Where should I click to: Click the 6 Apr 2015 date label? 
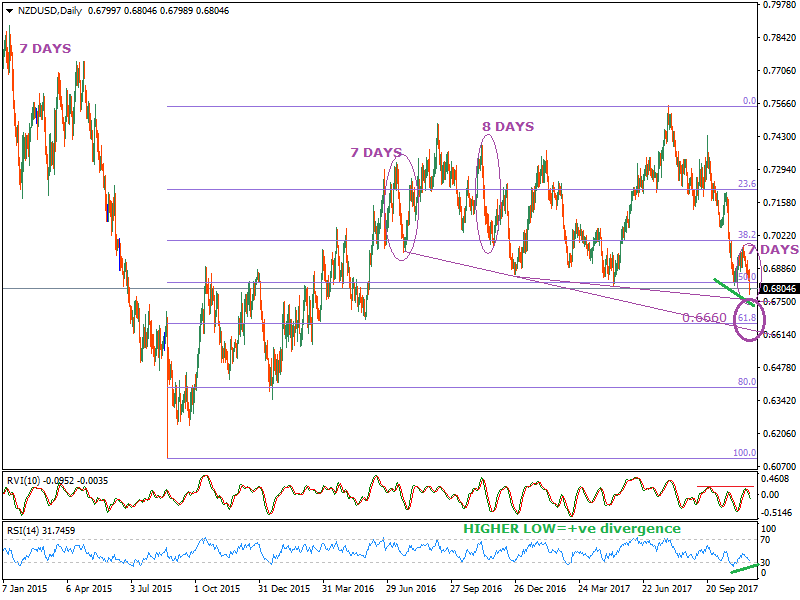pos(89,588)
